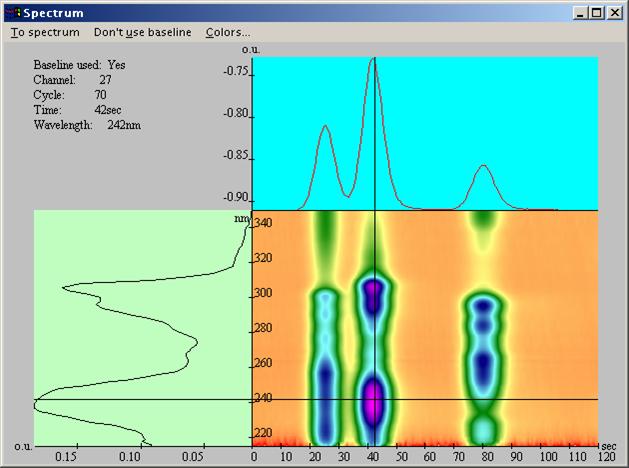
Task: Click the -0.80 o.u. axis label
Action: point(237,113)
